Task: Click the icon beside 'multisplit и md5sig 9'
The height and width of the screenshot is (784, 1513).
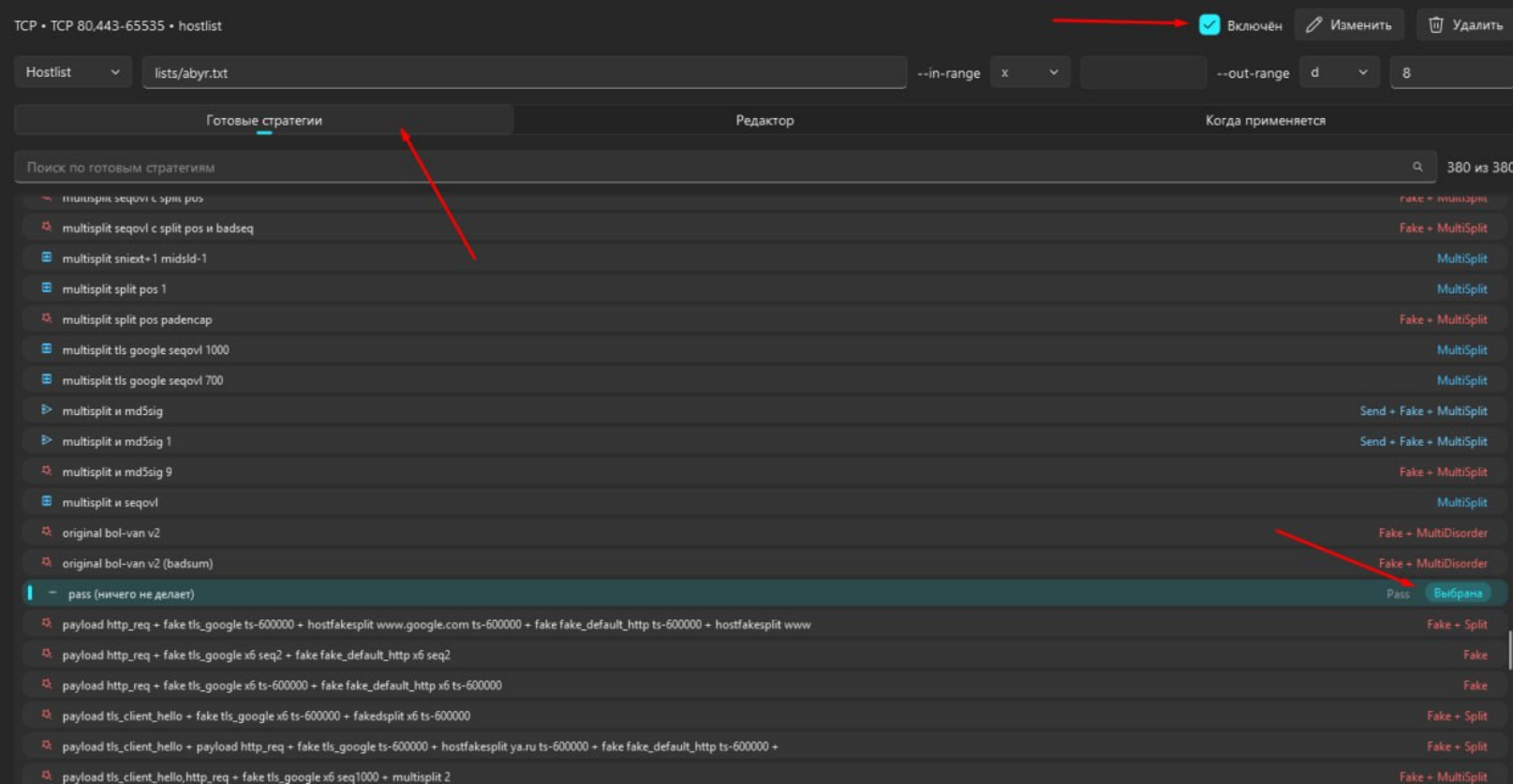Action: point(46,471)
